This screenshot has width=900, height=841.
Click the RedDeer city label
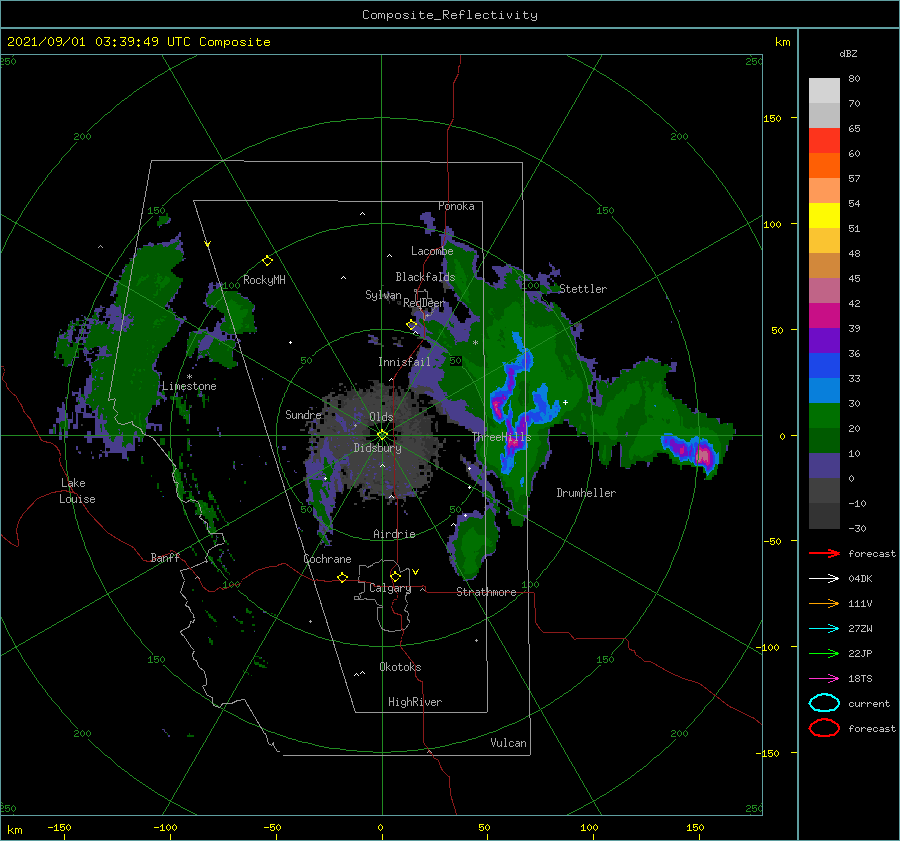pyautogui.click(x=424, y=303)
